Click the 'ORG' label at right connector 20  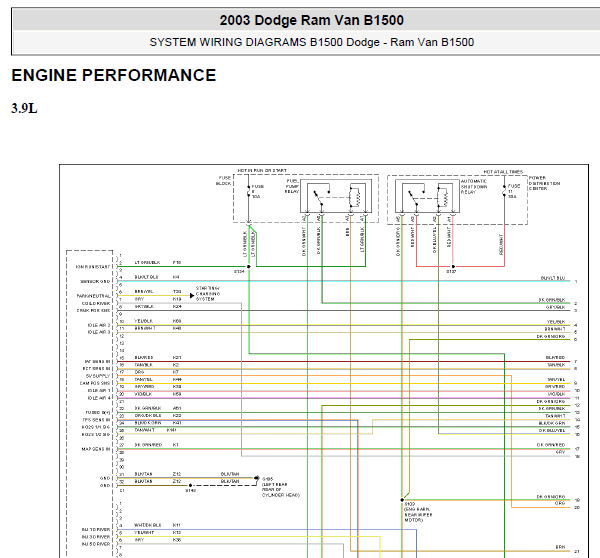(560, 504)
